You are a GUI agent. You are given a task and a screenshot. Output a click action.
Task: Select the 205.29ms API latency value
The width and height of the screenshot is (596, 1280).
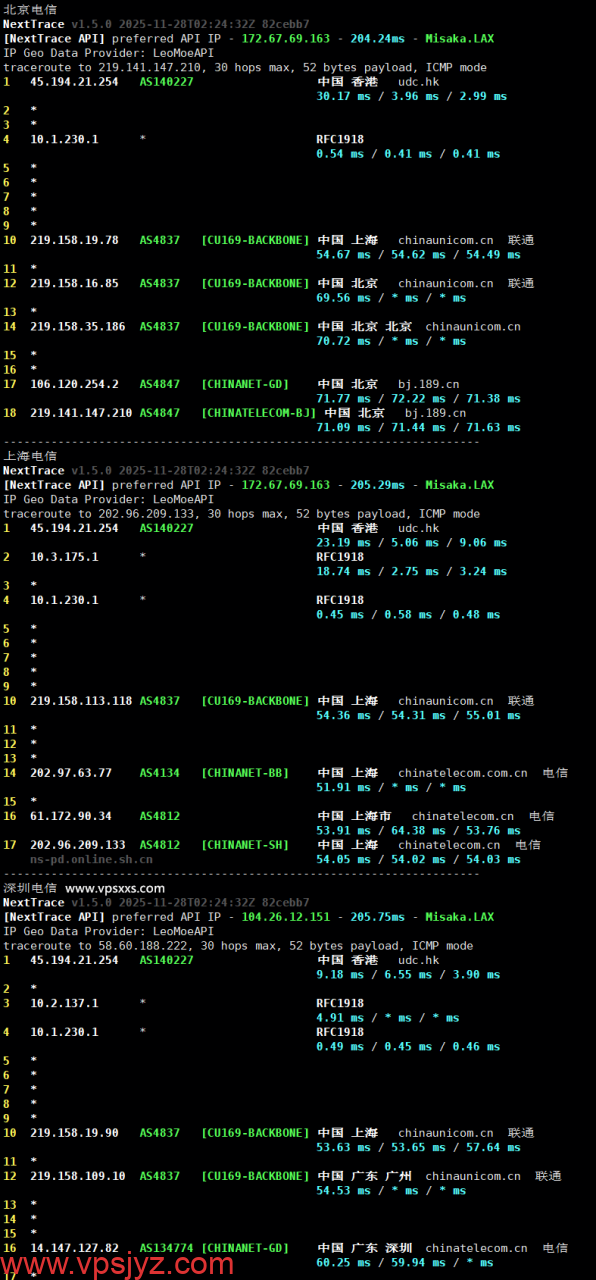[378, 485]
